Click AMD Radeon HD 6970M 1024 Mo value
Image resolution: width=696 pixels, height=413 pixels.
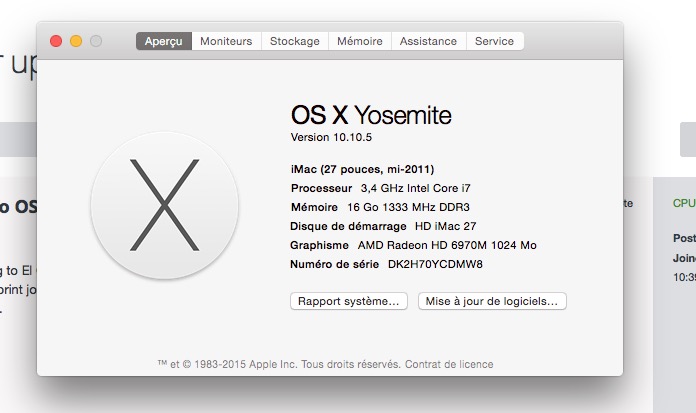point(447,245)
